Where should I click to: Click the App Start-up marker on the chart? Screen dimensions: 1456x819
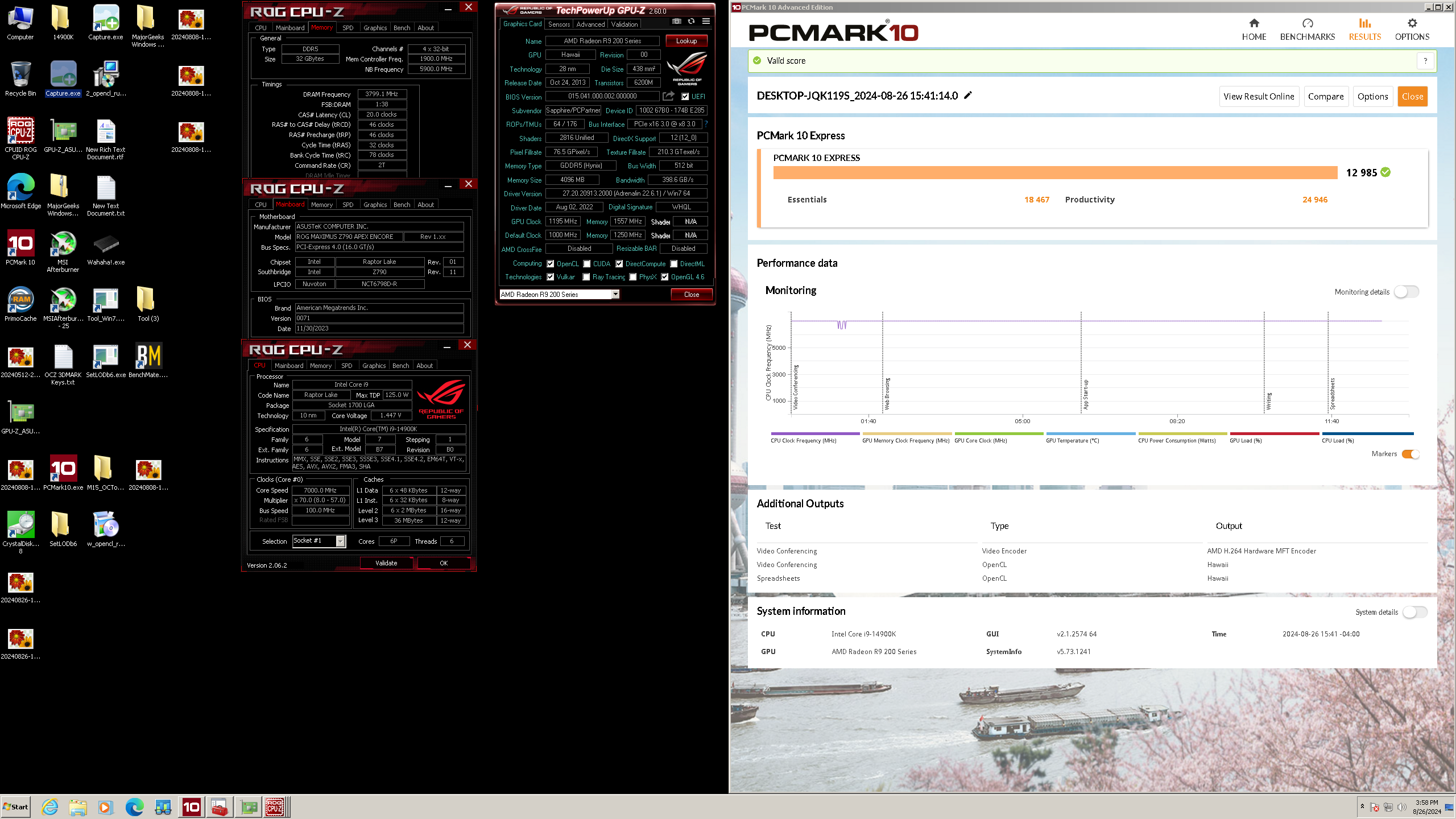click(x=1086, y=395)
